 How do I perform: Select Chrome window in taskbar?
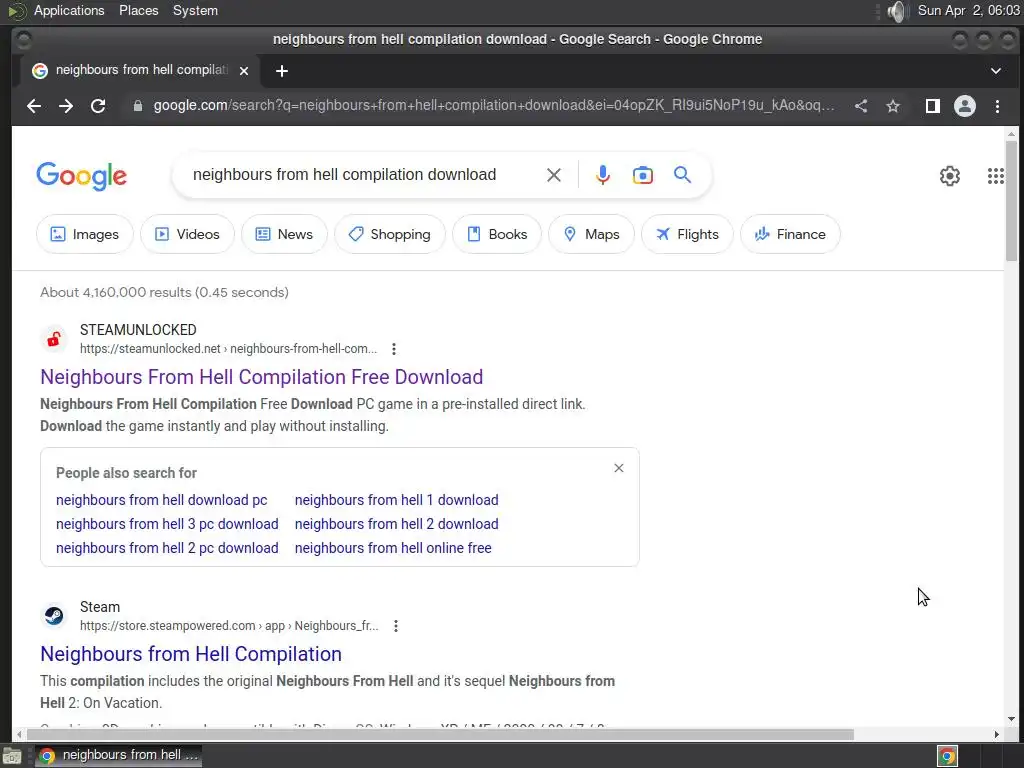pos(118,756)
